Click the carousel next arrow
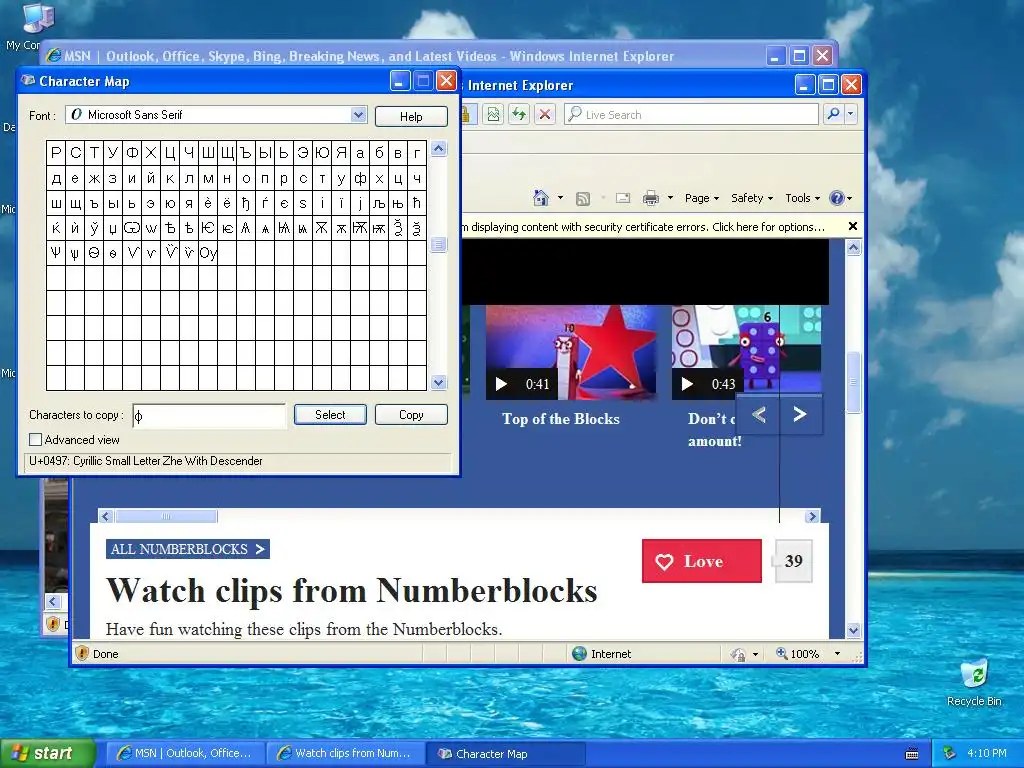1024x768 pixels. point(800,415)
